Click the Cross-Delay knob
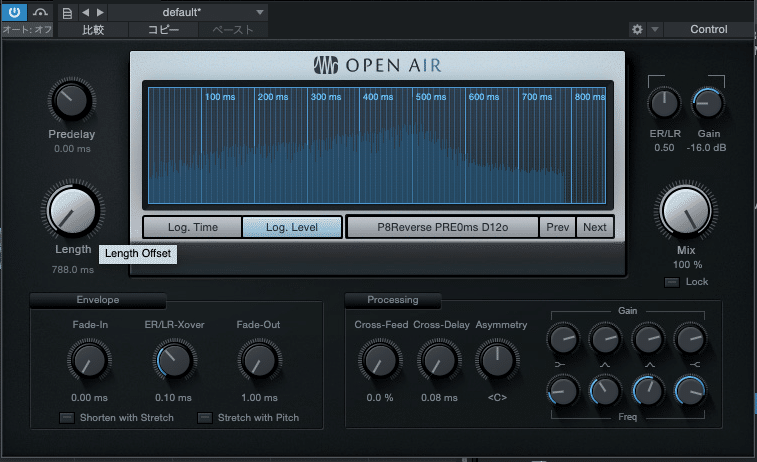This screenshot has height=462, width=757. pos(439,361)
